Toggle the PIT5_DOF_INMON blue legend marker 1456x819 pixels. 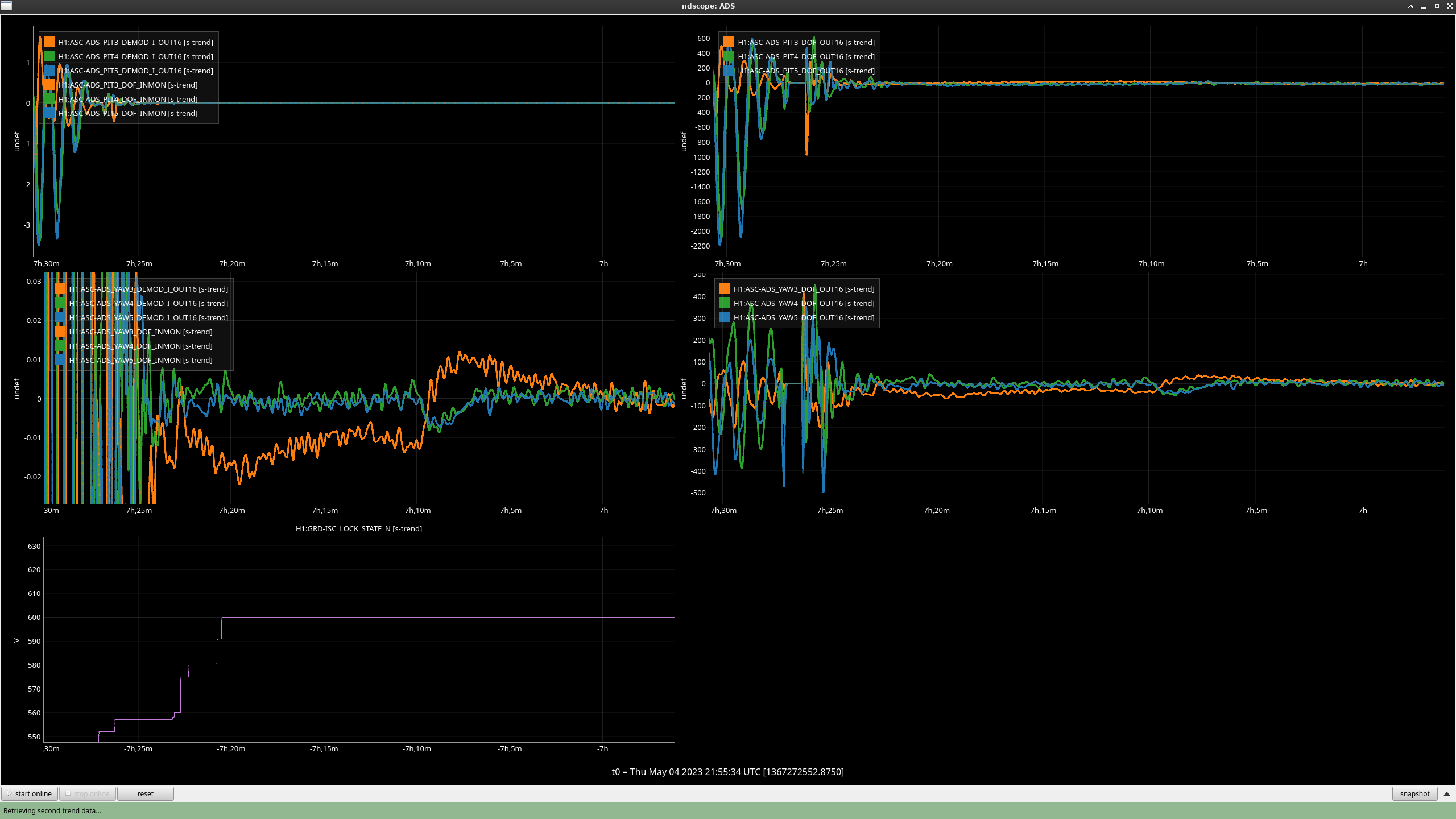(49, 113)
